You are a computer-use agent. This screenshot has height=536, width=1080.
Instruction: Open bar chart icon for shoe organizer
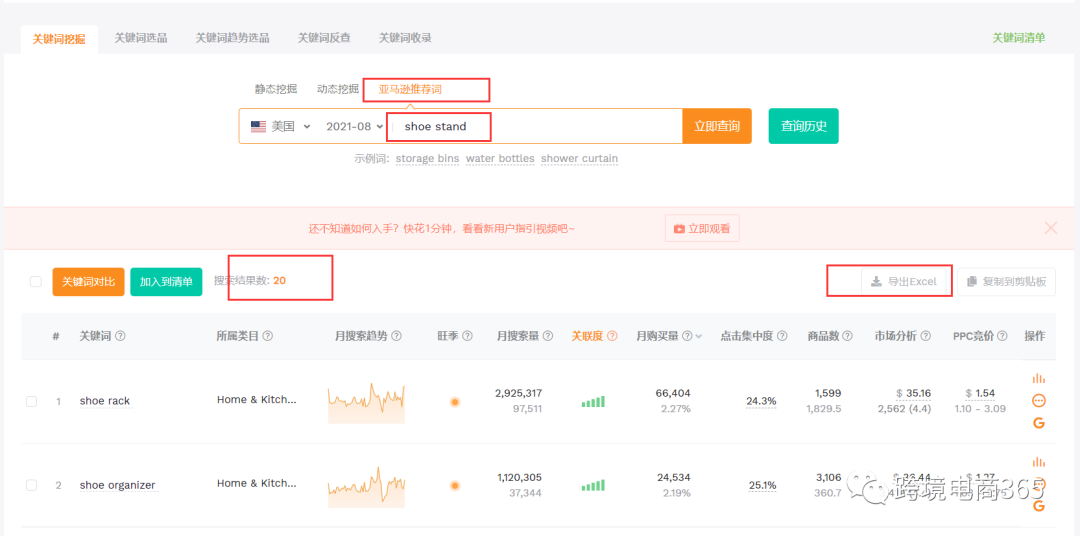[x=1039, y=462]
